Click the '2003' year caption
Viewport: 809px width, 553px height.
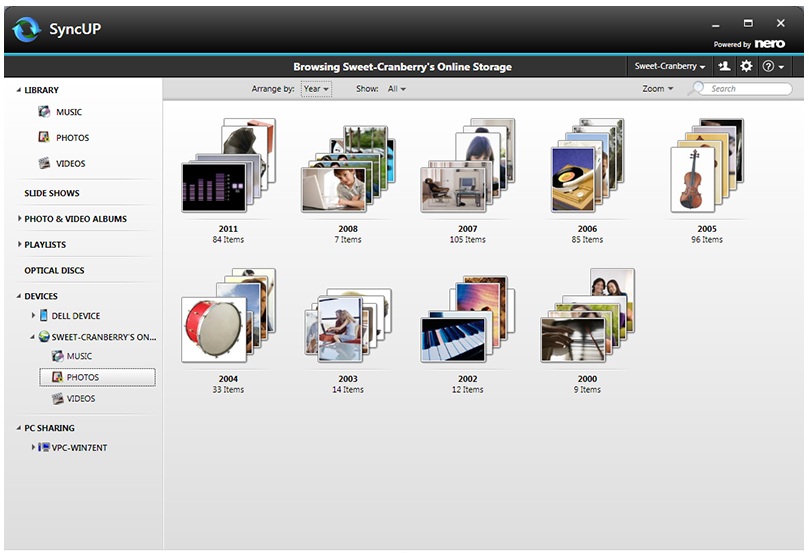(348, 379)
